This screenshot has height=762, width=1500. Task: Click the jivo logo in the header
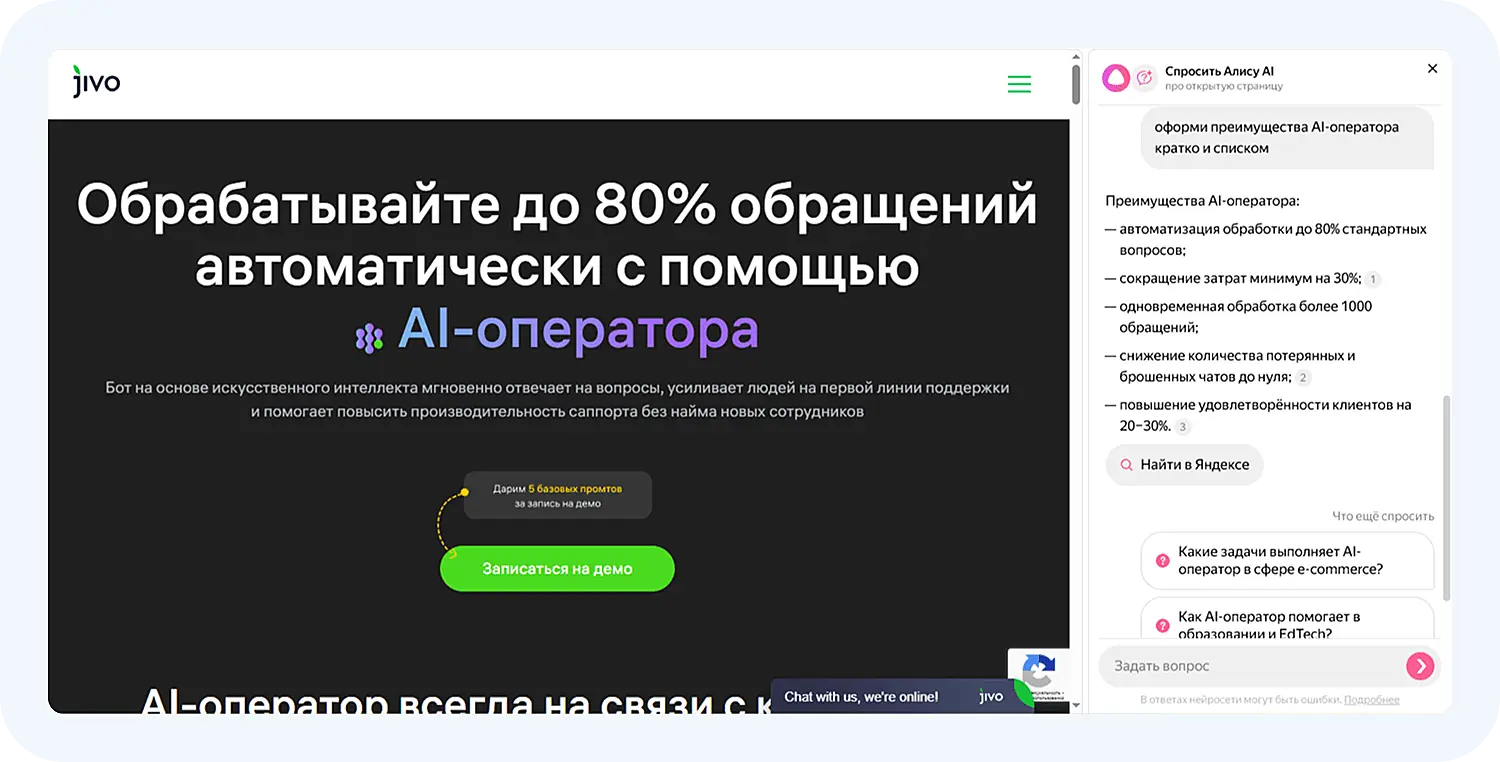96,83
